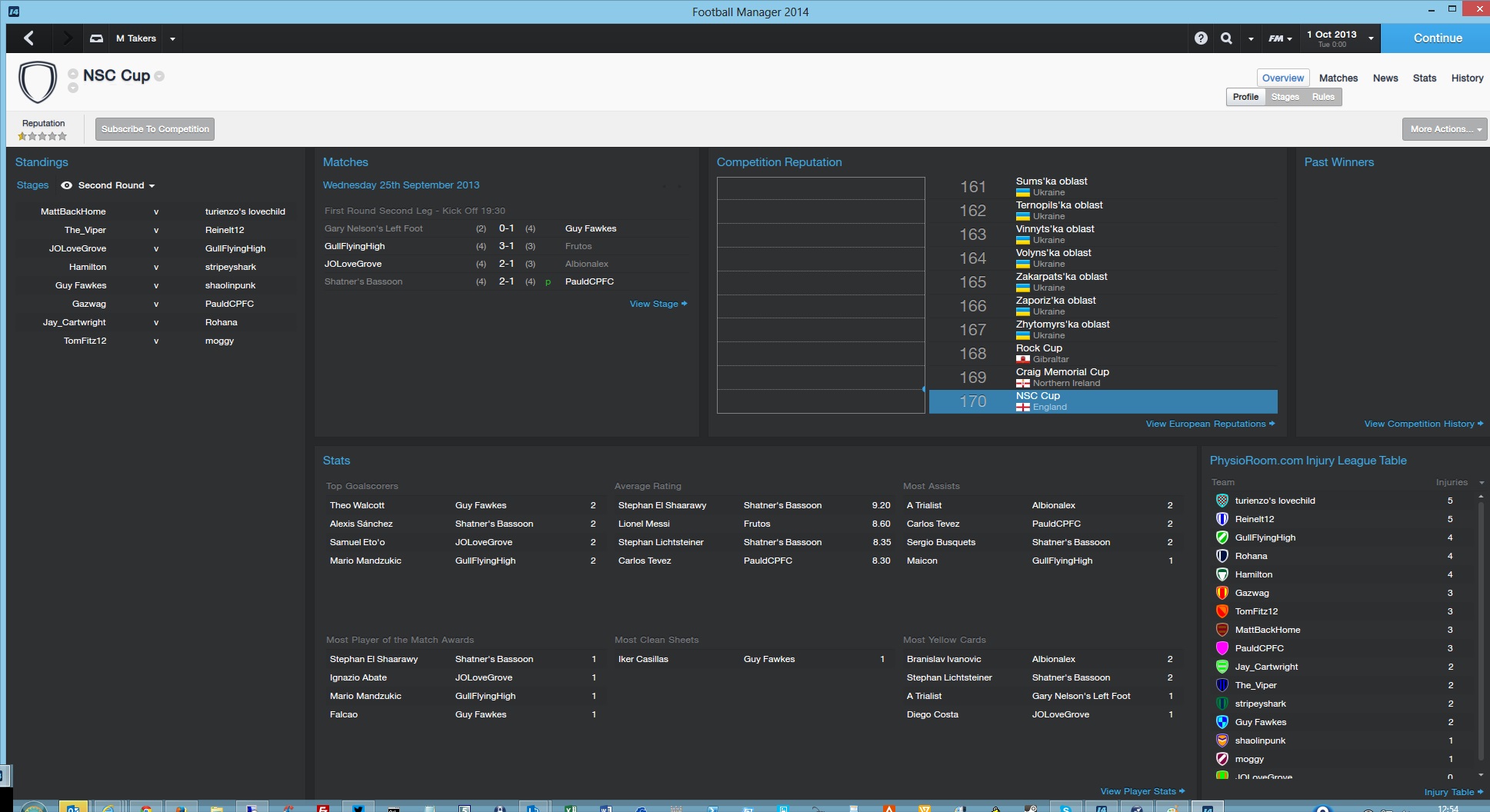Click the Continue button
This screenshot has width=1490, height=812.
tap(1435, 38)
